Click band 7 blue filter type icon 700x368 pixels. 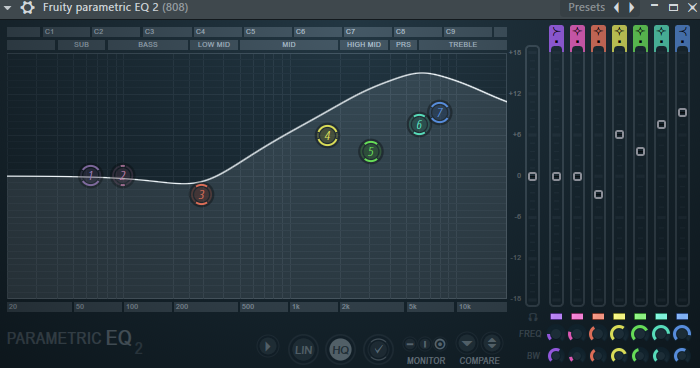click(x=682, y=34)
